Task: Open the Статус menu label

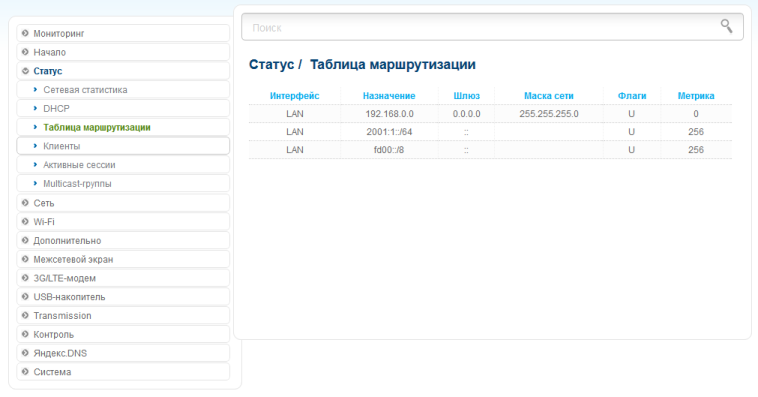Action: [47, 71]
